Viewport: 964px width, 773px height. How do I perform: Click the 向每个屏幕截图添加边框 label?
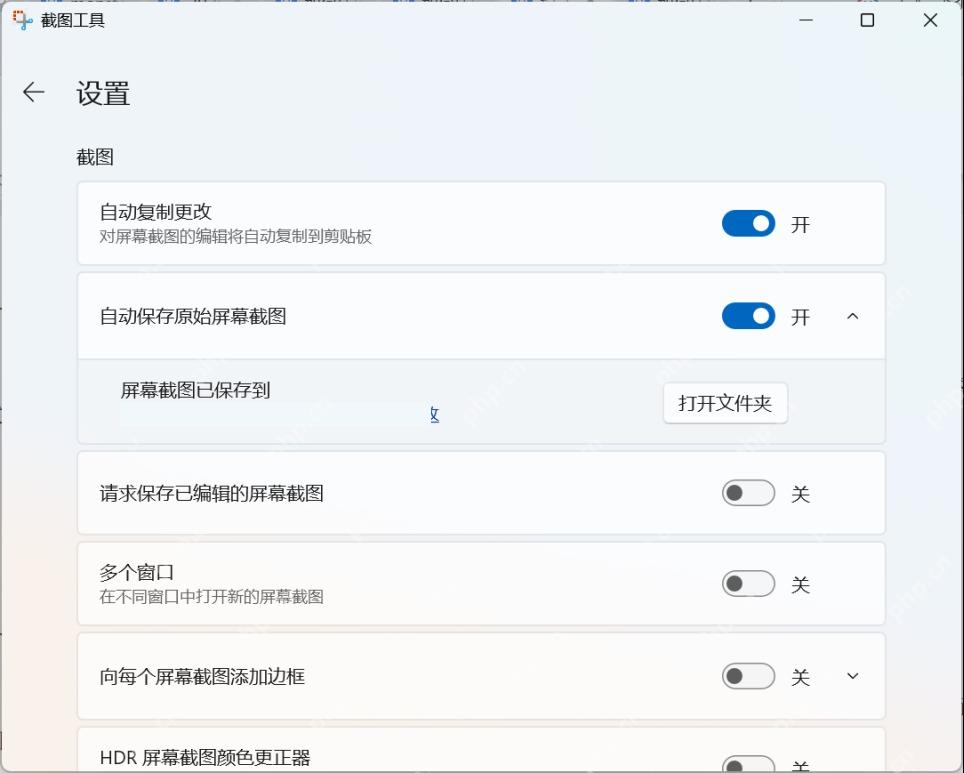[202, 676]
